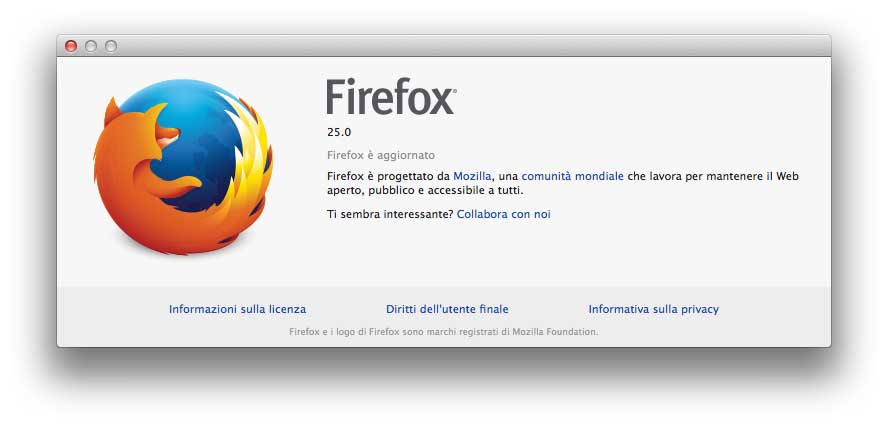The height and width of the screenshot is (426, 888).
Task: Open "Informazioni sulla licenza" link
Action: point(237,309)
